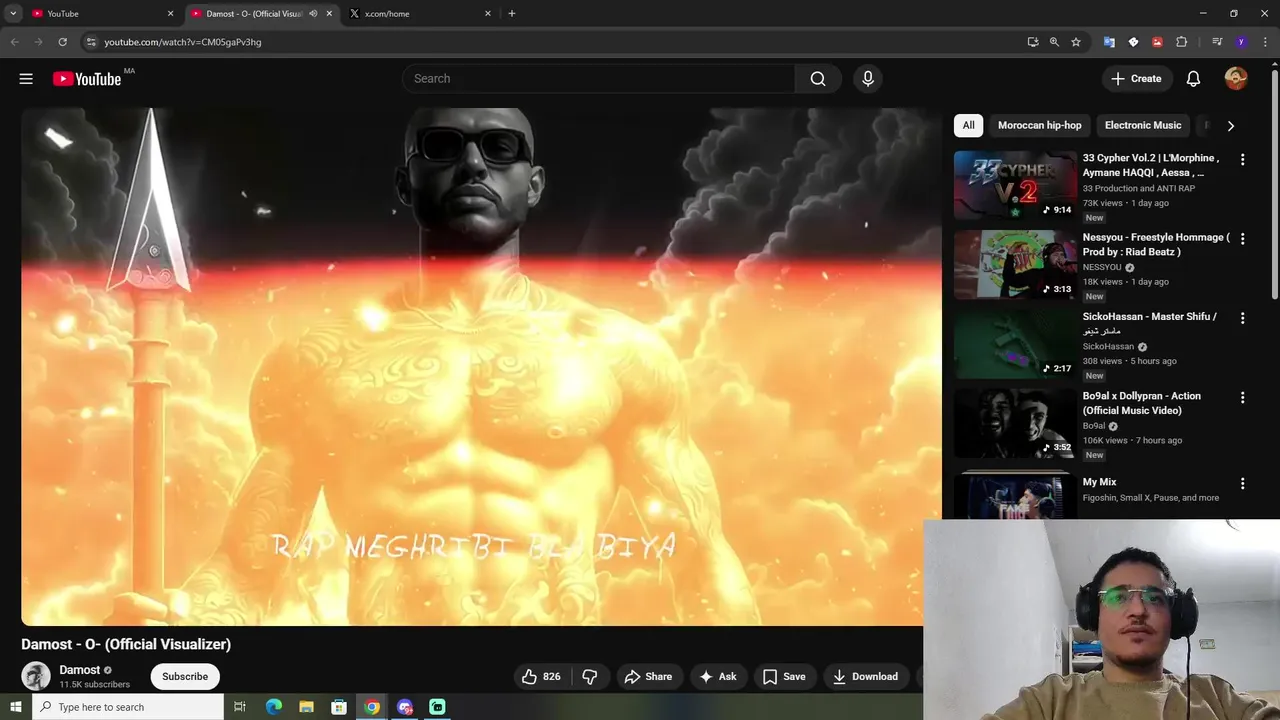Click the YouTube search input field
This screenshot has height=720, width=1280.
click(x=598, y=79)
